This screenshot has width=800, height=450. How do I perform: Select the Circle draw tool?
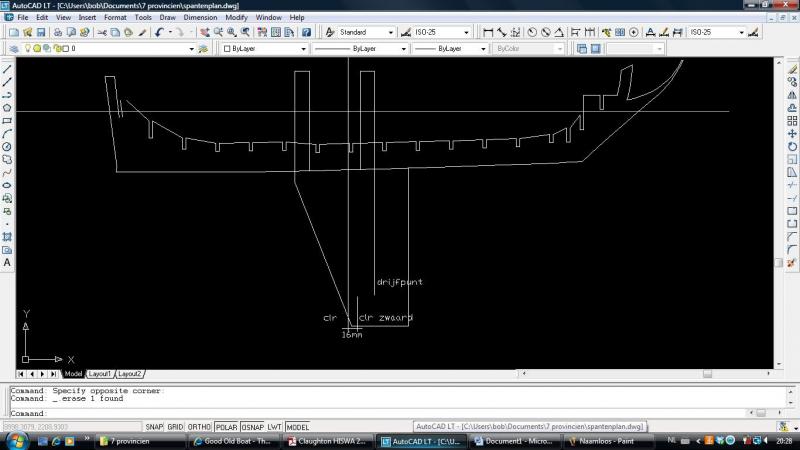tap(7, 146)
